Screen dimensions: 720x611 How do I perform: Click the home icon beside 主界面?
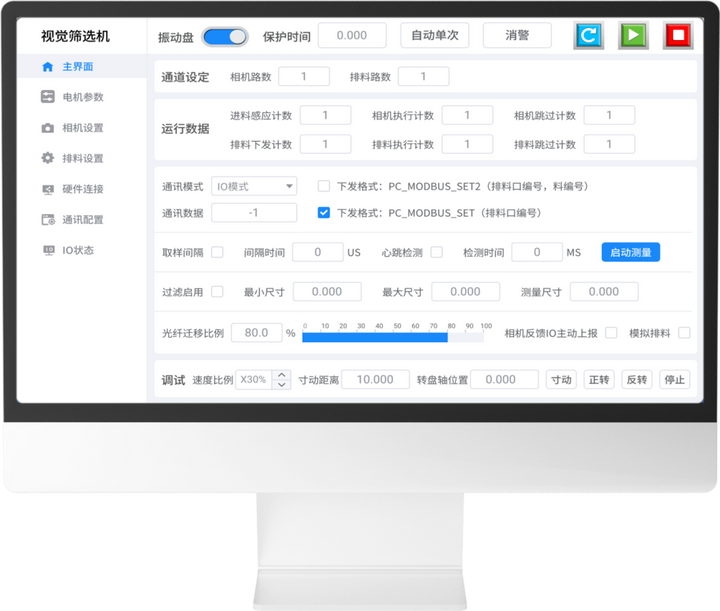point(48,67)
